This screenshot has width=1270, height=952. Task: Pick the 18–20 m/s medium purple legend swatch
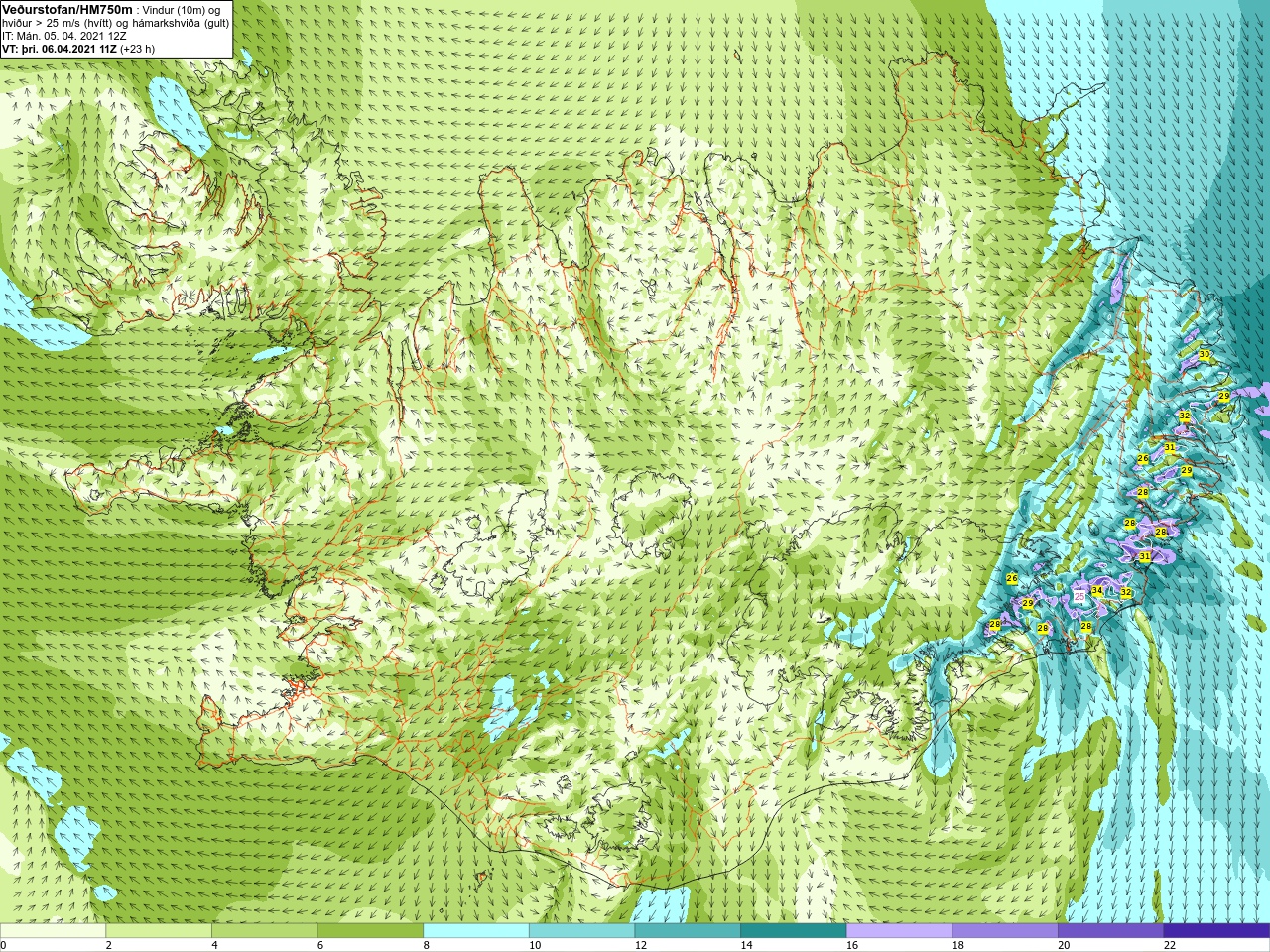[x=1005, y=931]
